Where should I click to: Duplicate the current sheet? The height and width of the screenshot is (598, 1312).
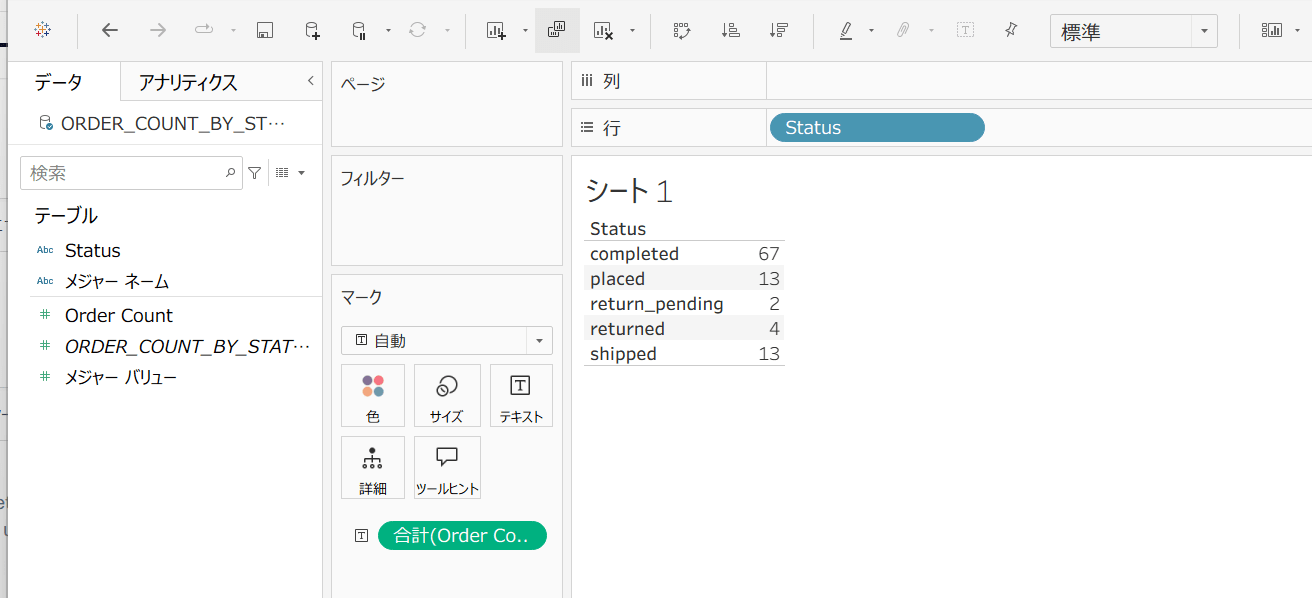click(x=557, y=30)
